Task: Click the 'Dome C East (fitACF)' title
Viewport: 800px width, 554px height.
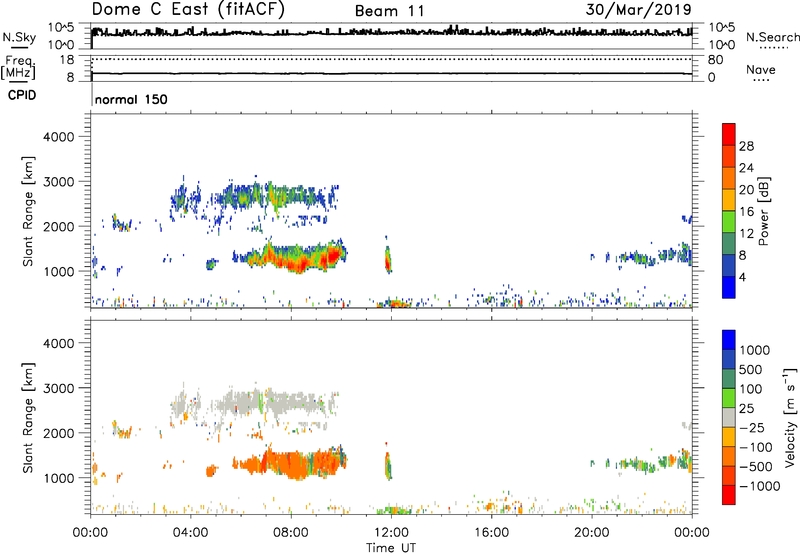Action: point(188,10)
